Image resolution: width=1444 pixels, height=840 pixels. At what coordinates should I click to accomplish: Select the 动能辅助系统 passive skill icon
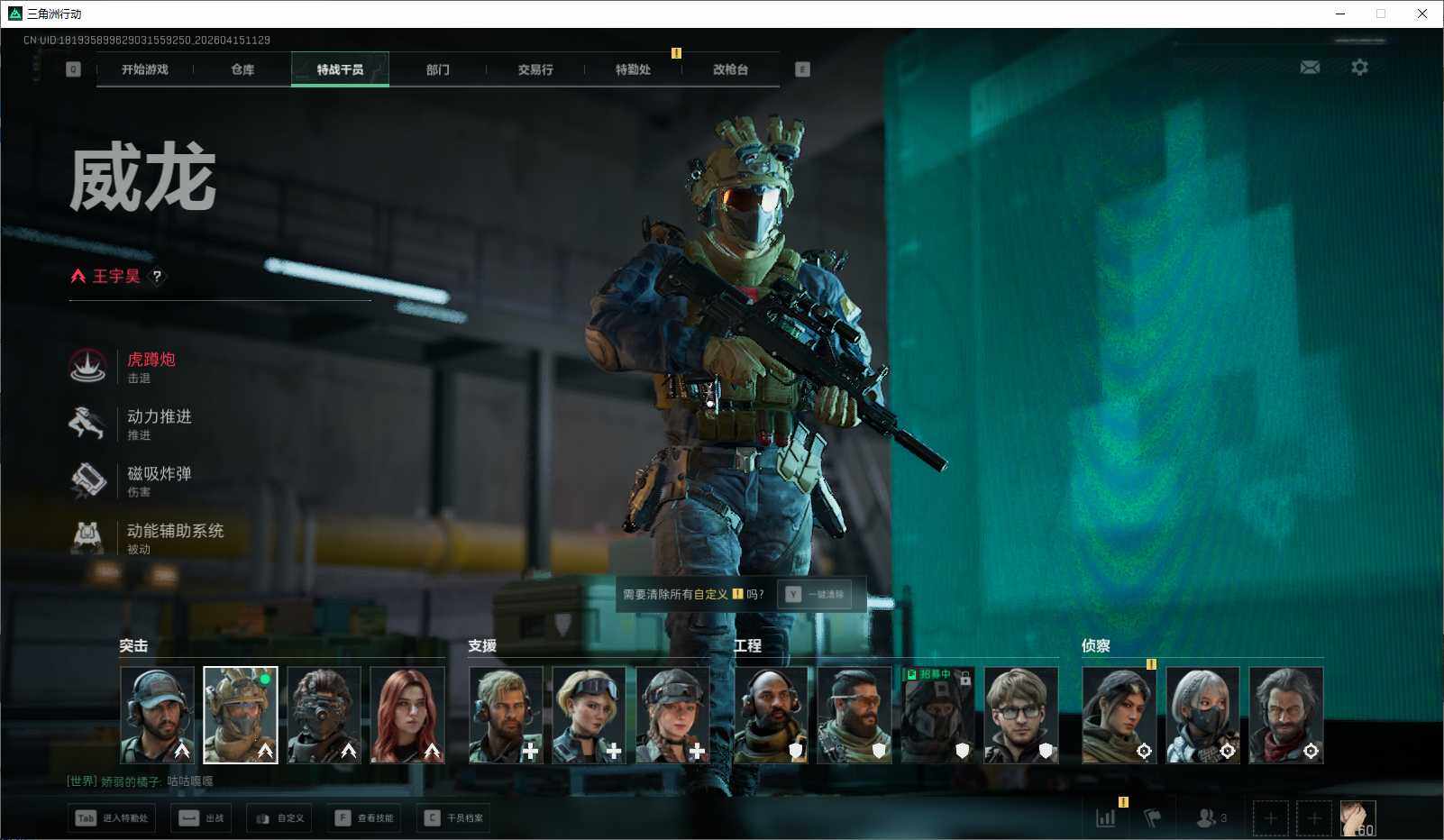(88, 536)
